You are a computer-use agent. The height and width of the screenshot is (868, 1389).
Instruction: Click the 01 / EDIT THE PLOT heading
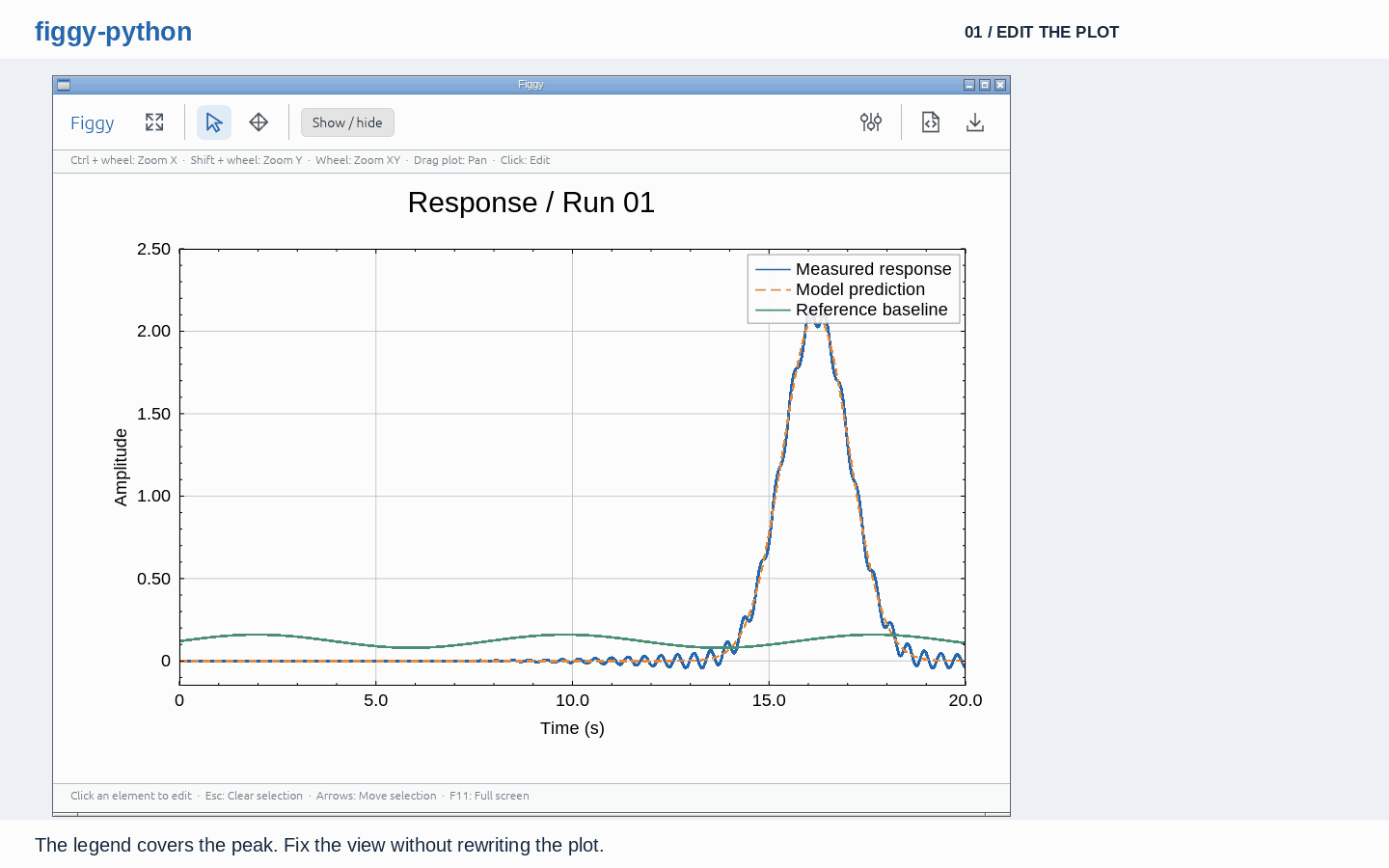coord(1042,32)
